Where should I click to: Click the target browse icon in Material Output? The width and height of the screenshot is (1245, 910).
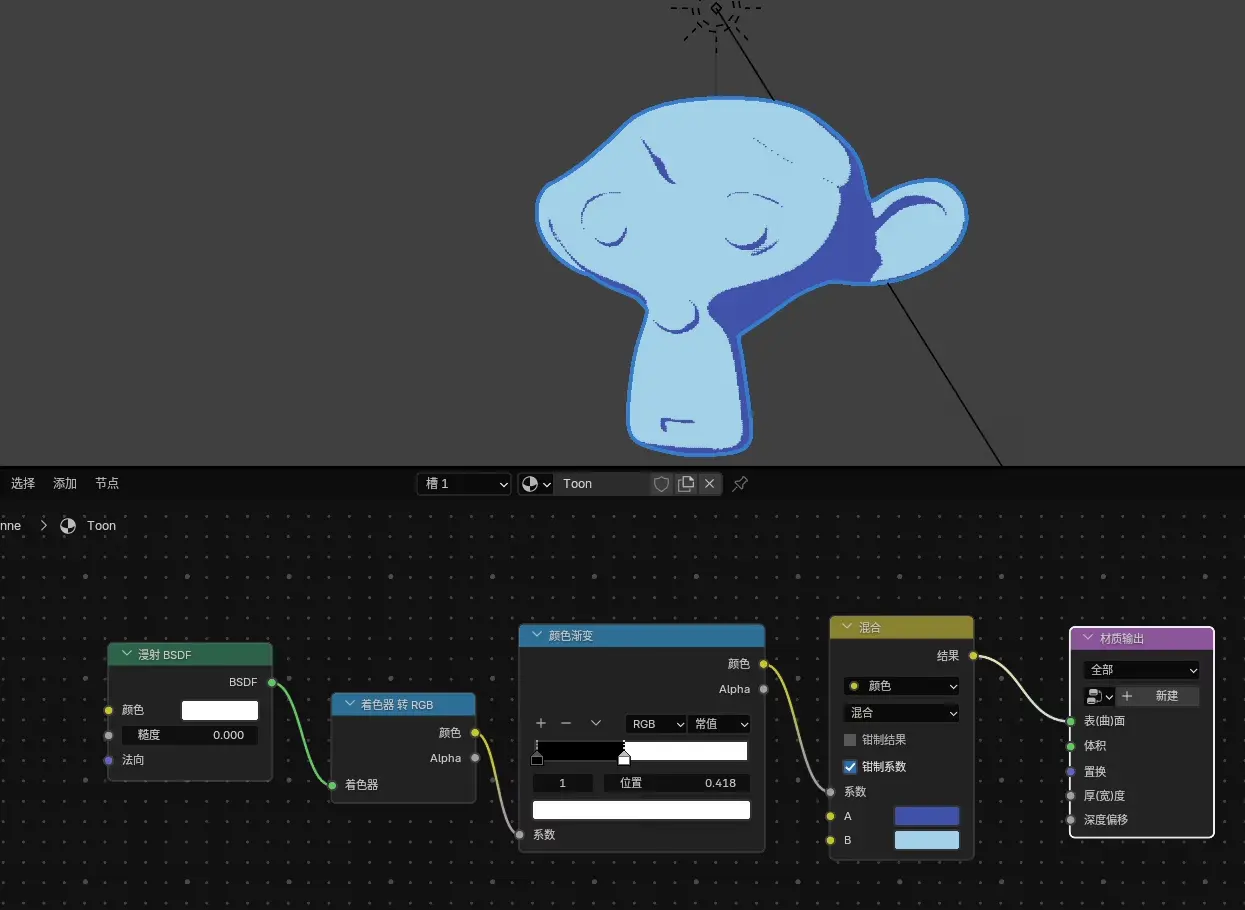click(1099, 696)
